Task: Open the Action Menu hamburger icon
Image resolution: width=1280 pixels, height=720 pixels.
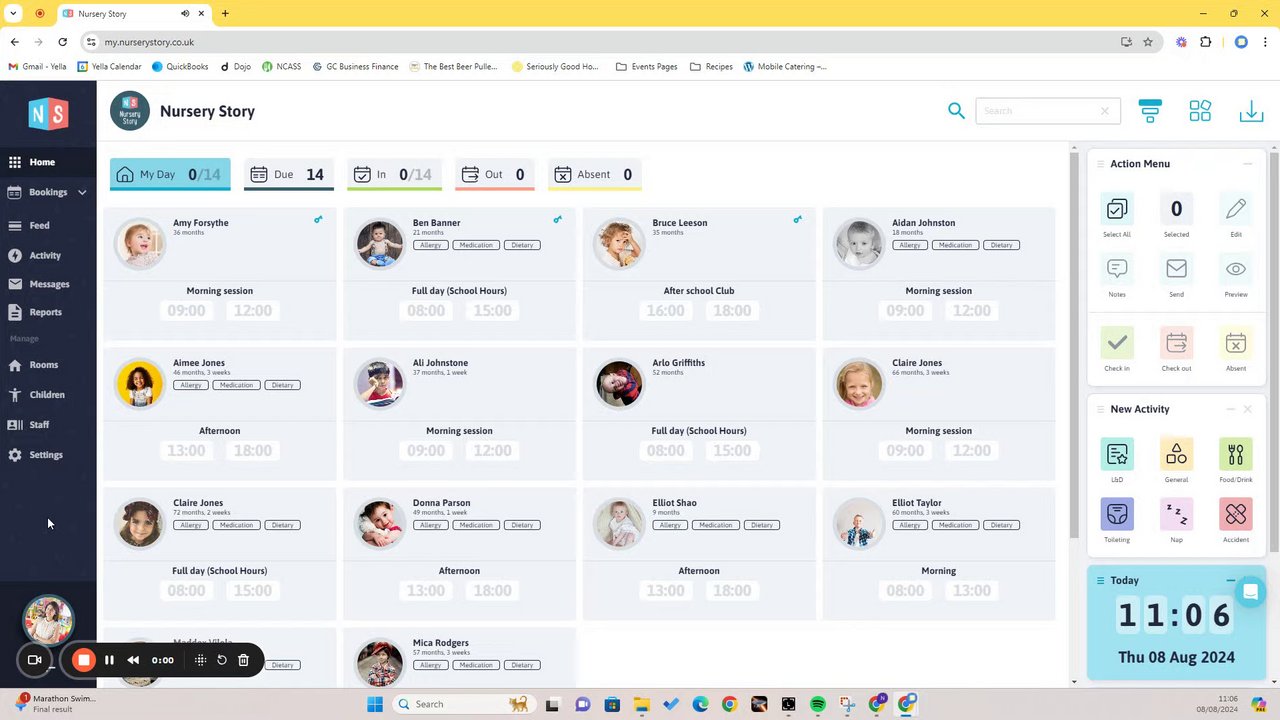Action: (1100, 164)
